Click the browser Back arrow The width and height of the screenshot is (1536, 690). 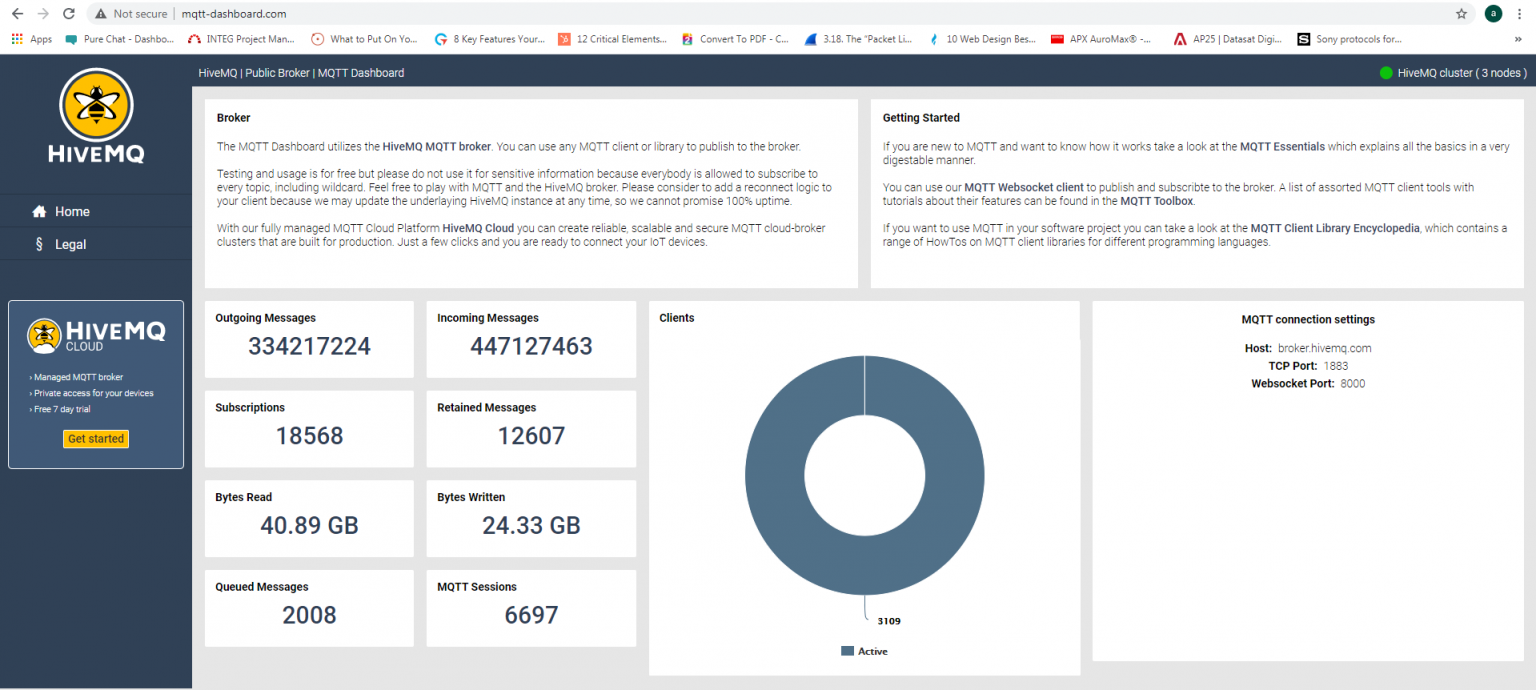tap(17, 14)
